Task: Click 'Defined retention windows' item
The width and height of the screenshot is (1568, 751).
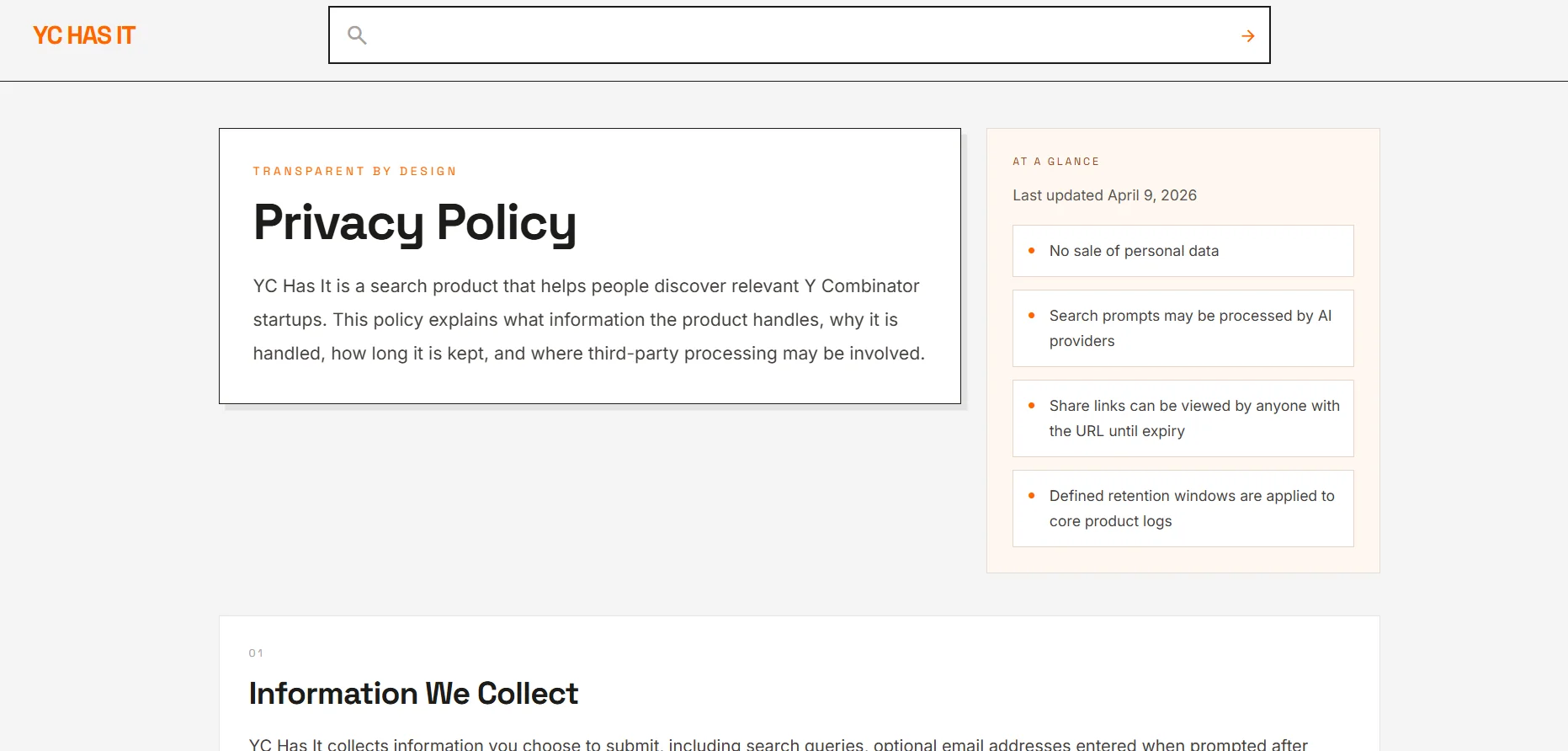Action: point(1183,509)
